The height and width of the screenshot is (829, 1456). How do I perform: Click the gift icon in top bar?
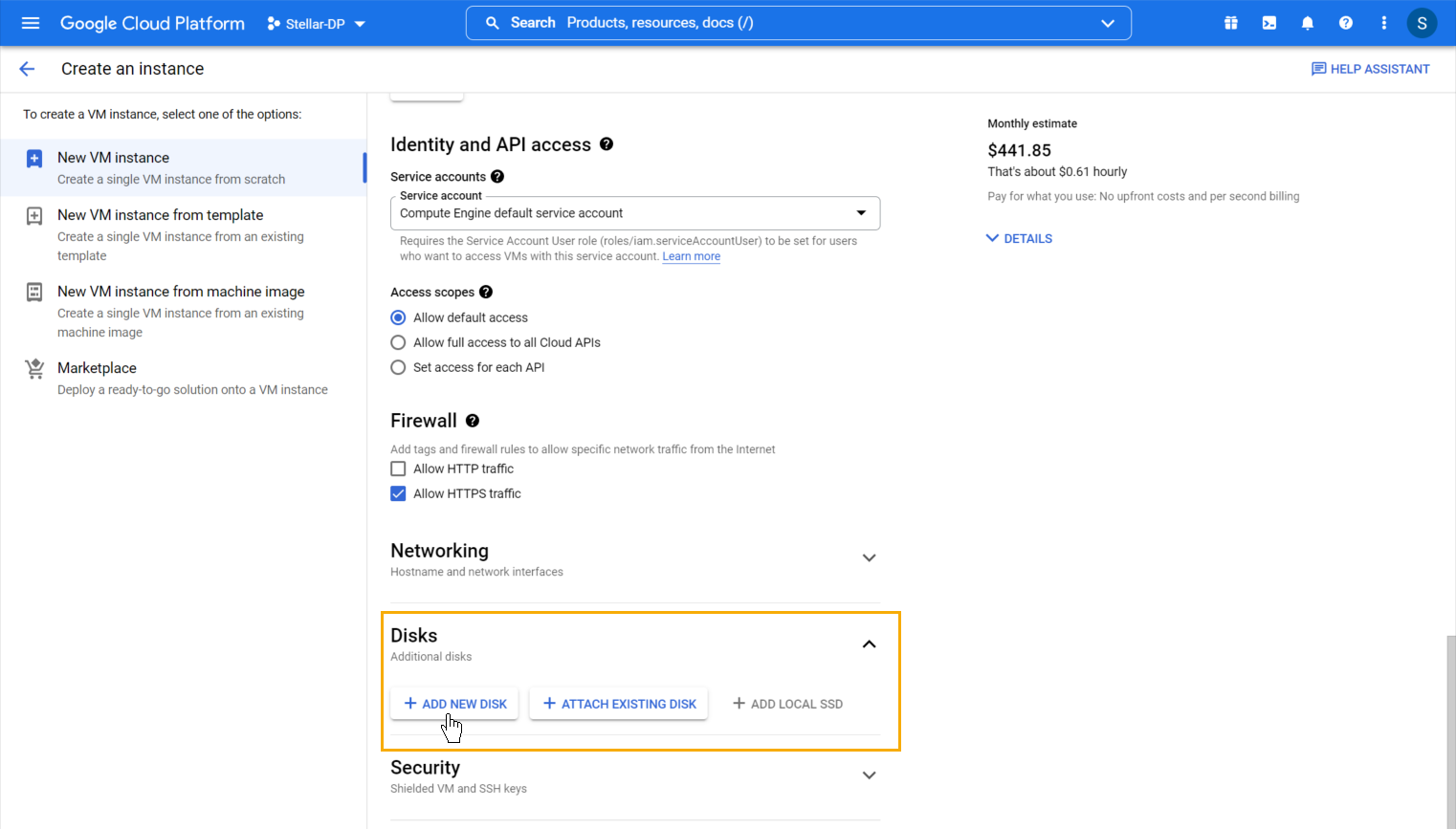1231,23
